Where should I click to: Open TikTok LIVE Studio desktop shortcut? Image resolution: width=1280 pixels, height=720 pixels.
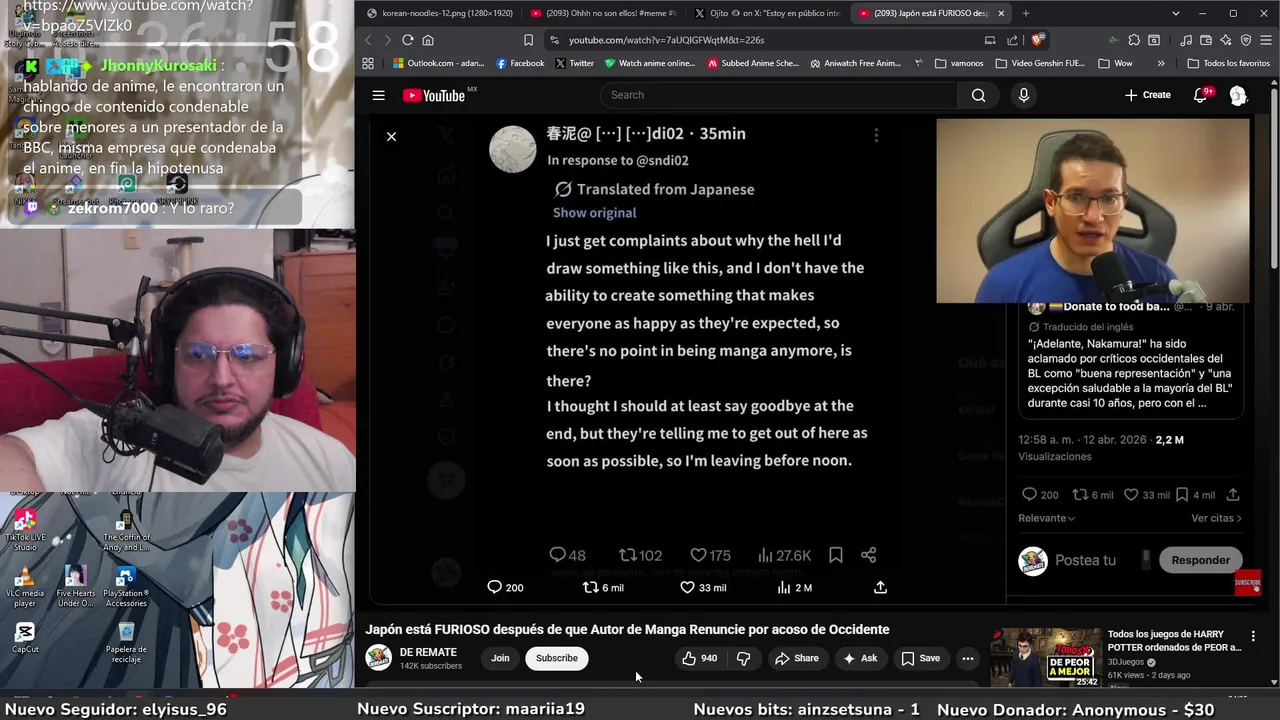[x=24, y=529]
